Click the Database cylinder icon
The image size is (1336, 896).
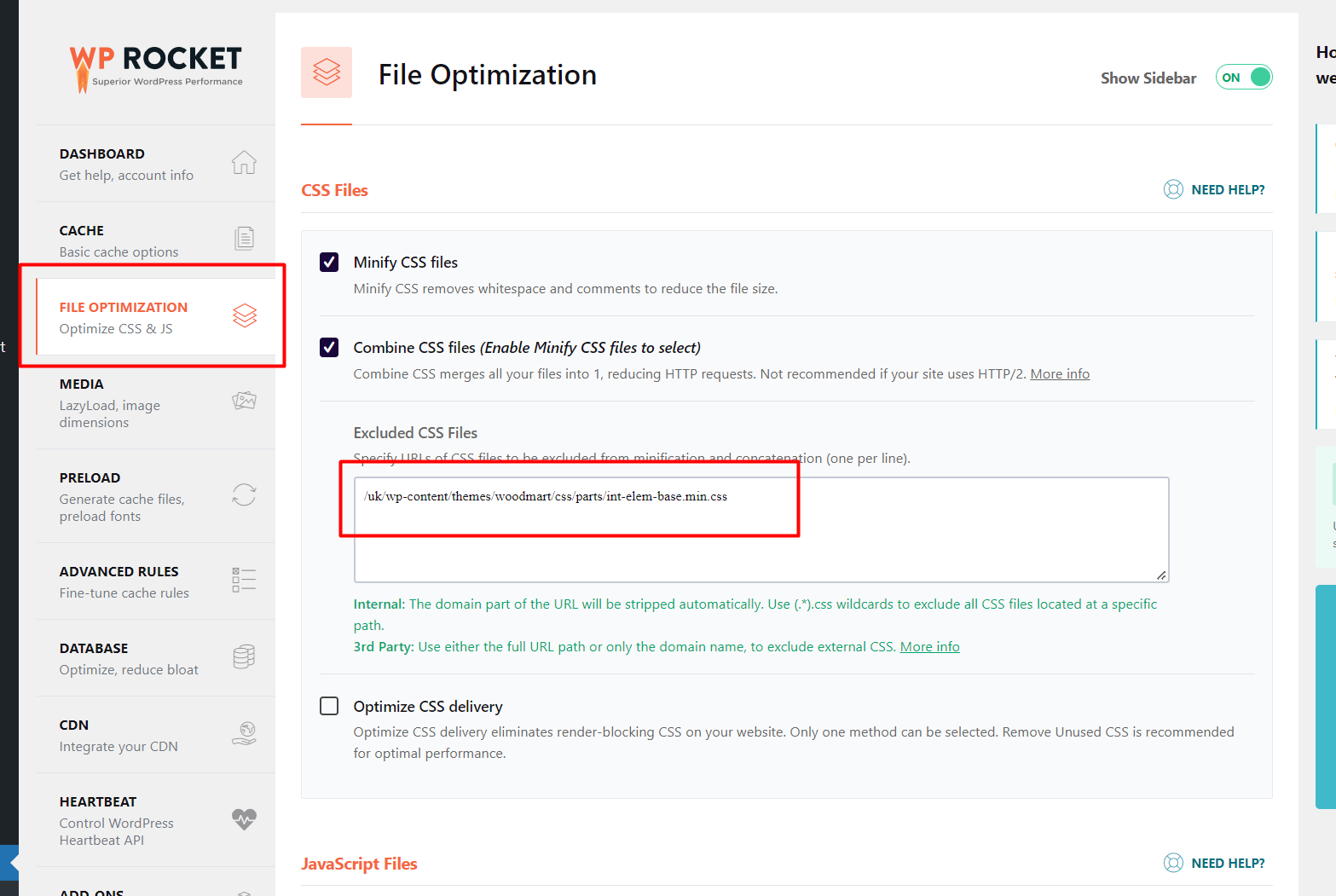(x=244, y=656)
